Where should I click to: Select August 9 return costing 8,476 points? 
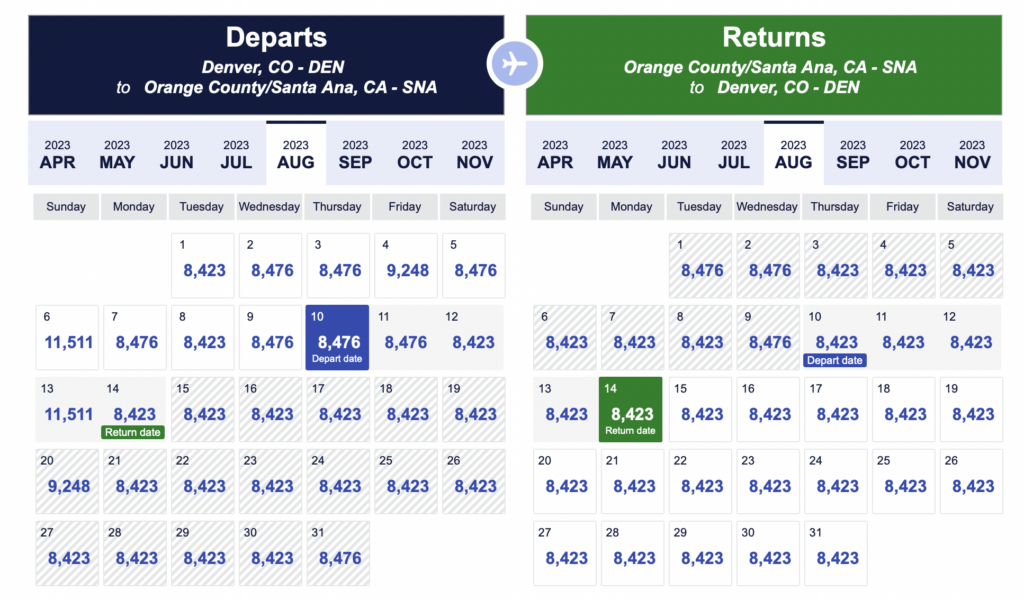(x=767, y=337)
